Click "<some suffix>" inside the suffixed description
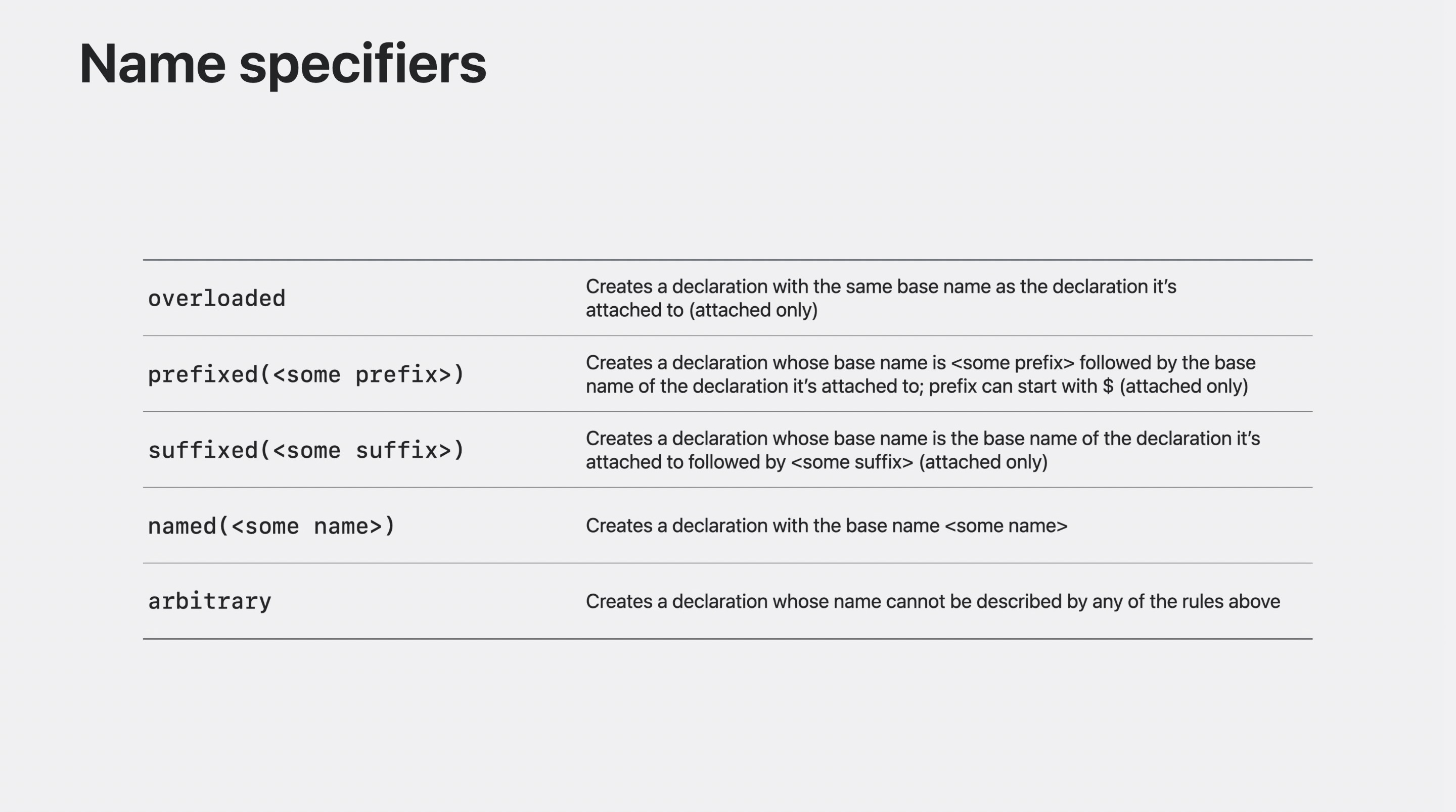 (x=852, y=462)
